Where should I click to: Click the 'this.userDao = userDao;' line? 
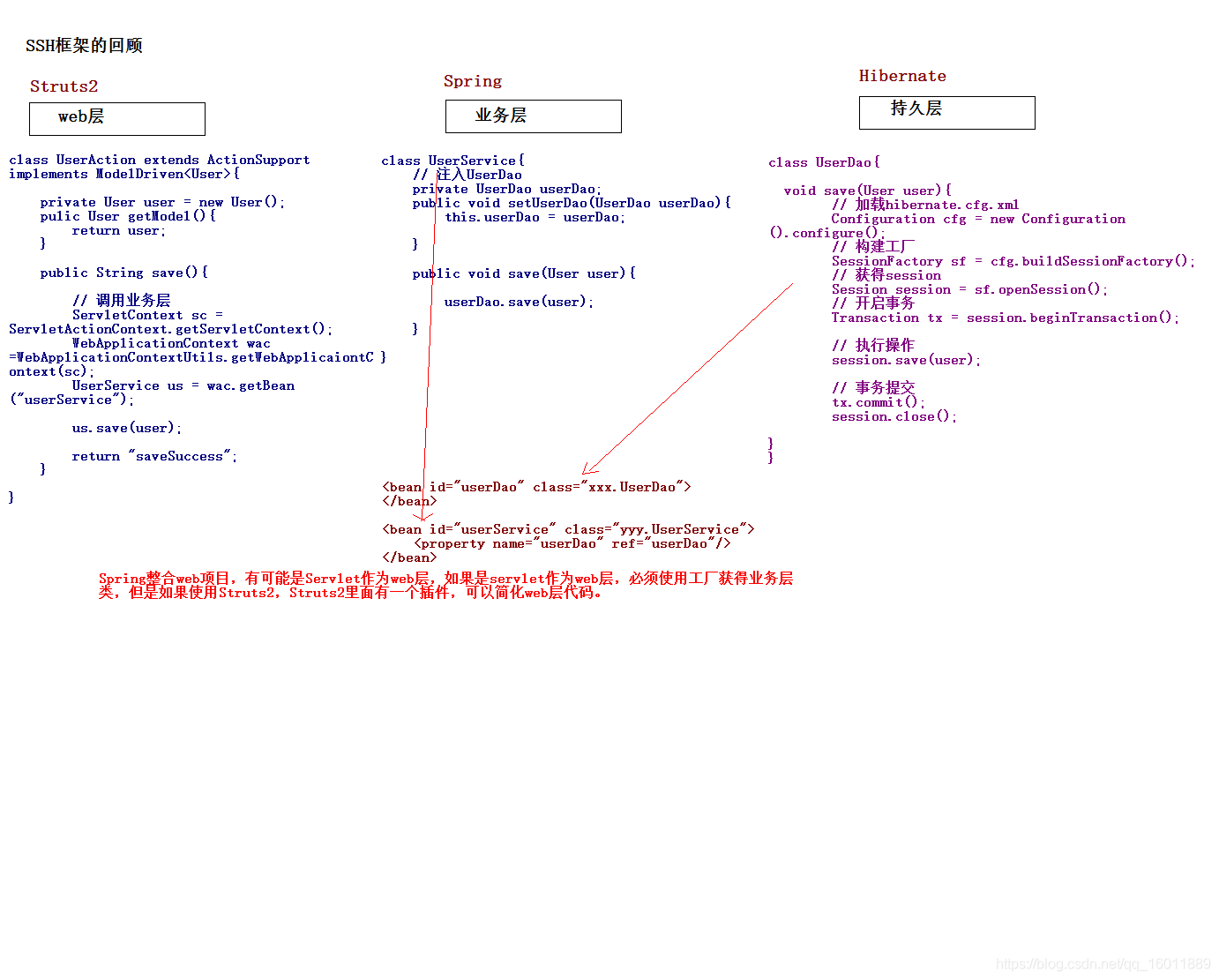tap(535, 217)
